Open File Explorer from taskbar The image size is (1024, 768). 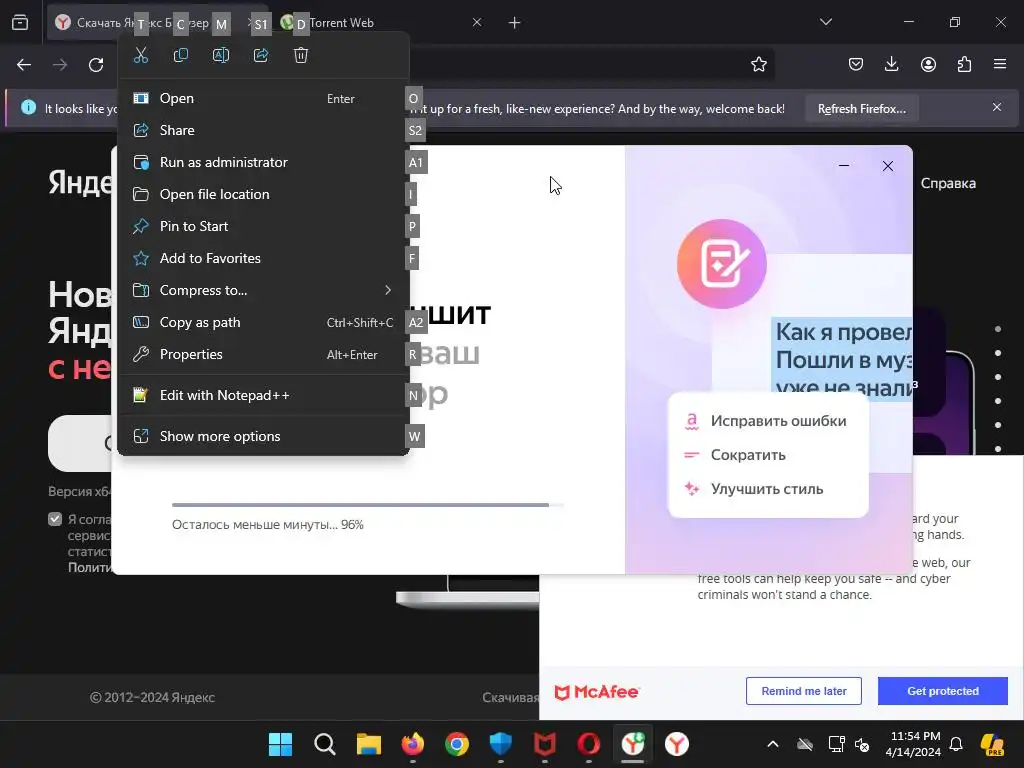coord(369,744)
